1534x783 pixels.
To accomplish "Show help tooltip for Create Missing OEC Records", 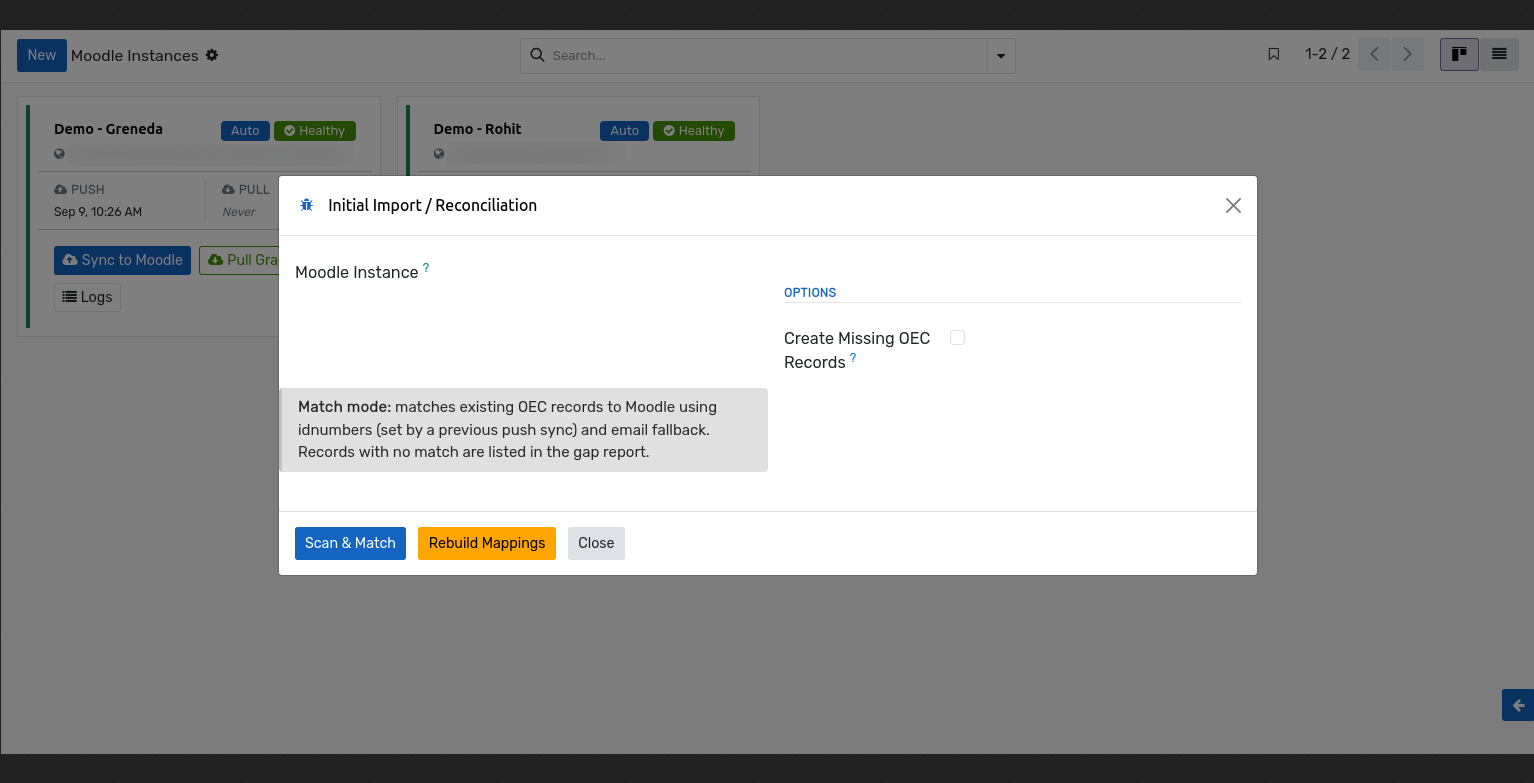I will [x=853, y=357].
